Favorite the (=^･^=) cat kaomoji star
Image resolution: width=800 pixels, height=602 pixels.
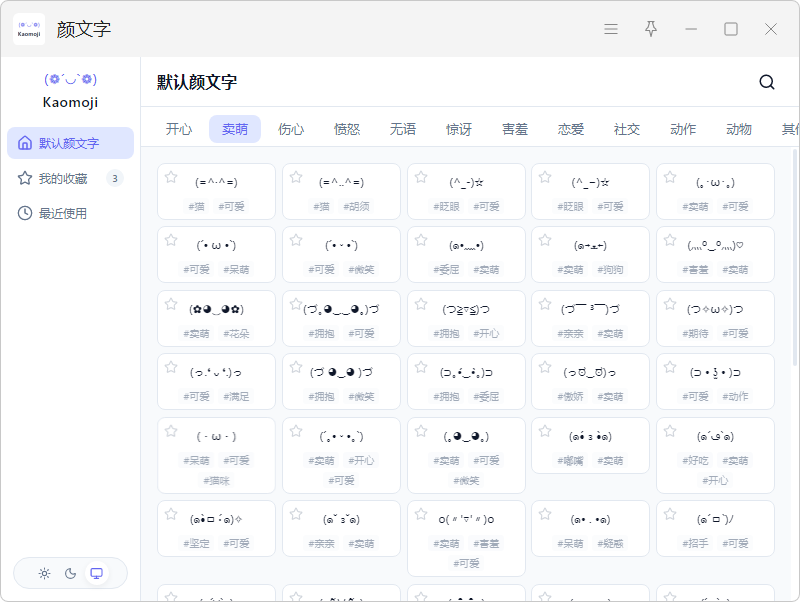(x=171, y=177)
